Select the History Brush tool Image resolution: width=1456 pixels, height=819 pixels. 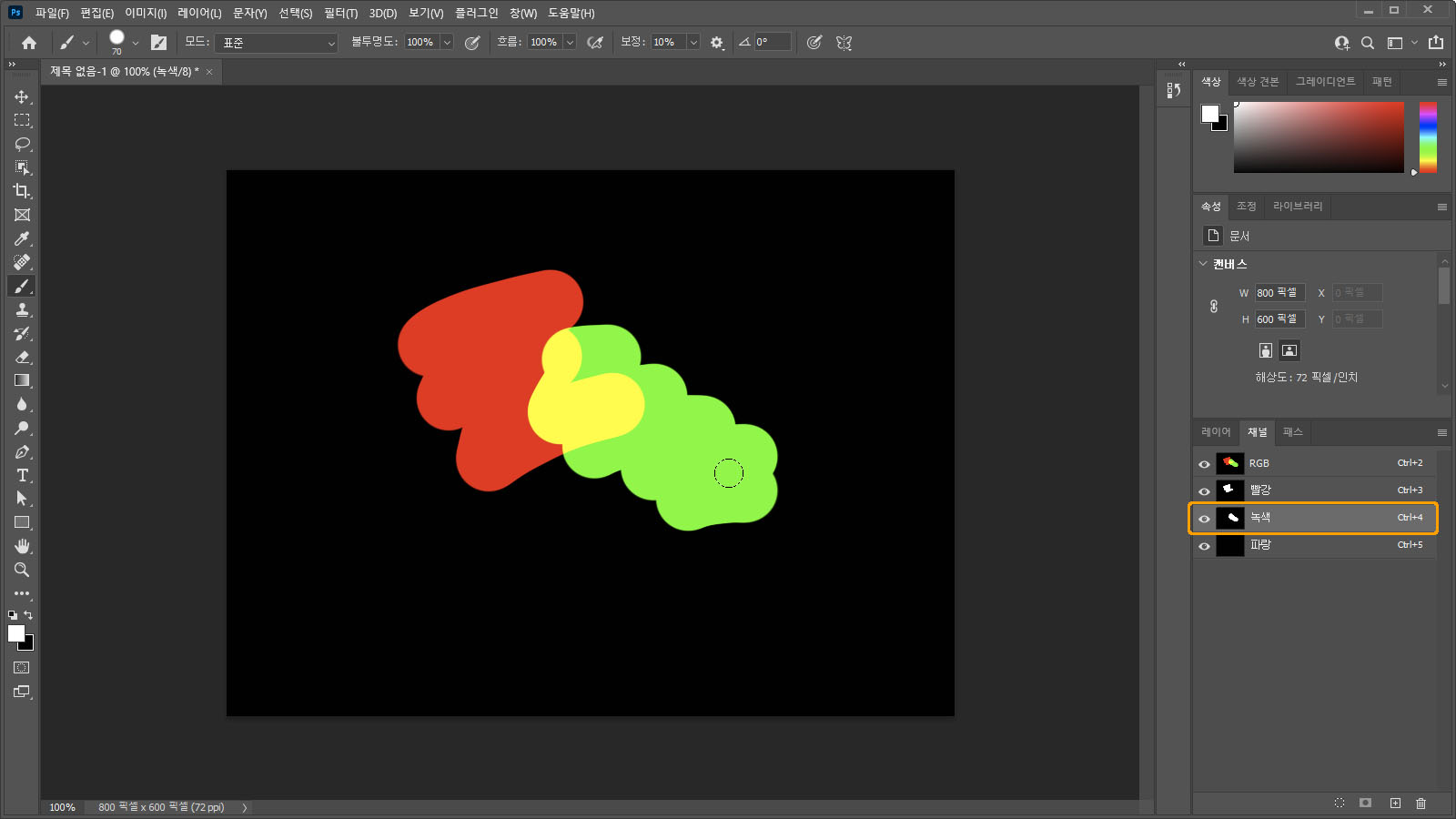tap(22, 333)
